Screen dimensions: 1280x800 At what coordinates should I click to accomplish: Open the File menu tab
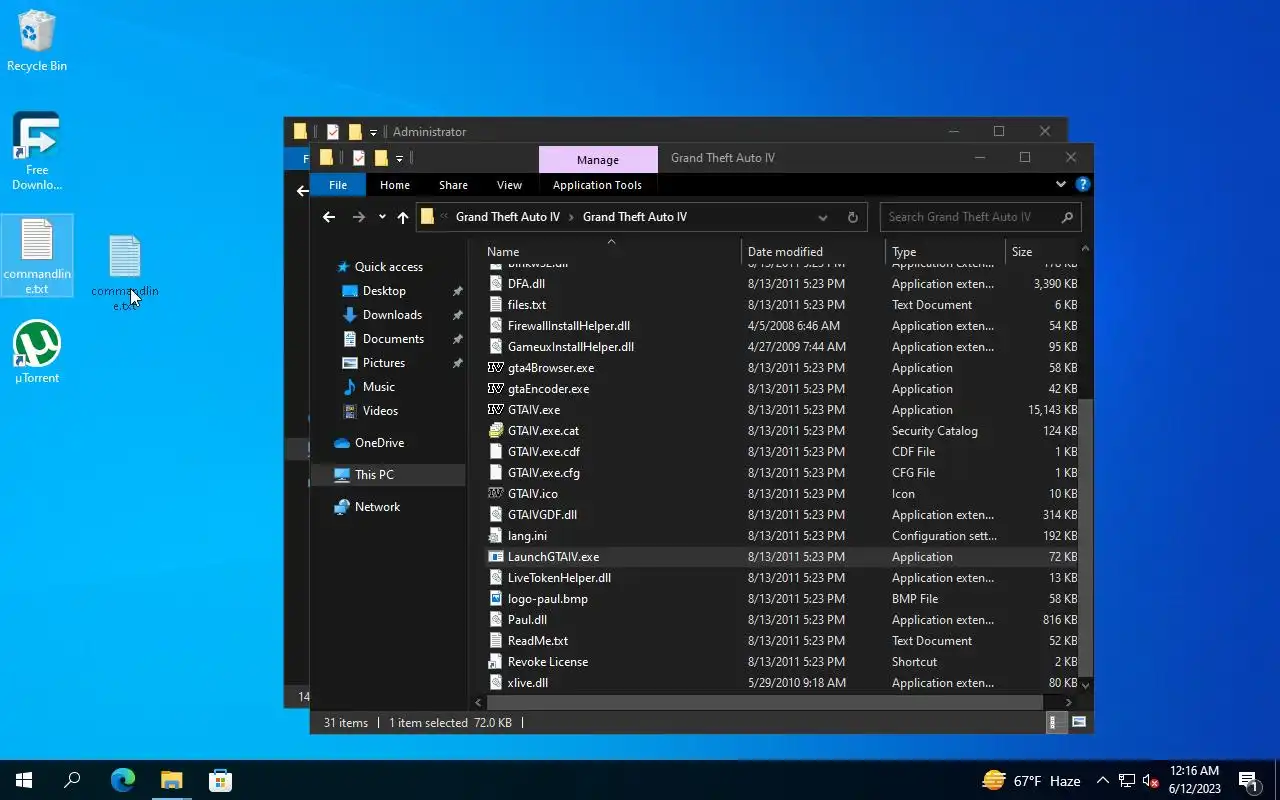[338, 185]
